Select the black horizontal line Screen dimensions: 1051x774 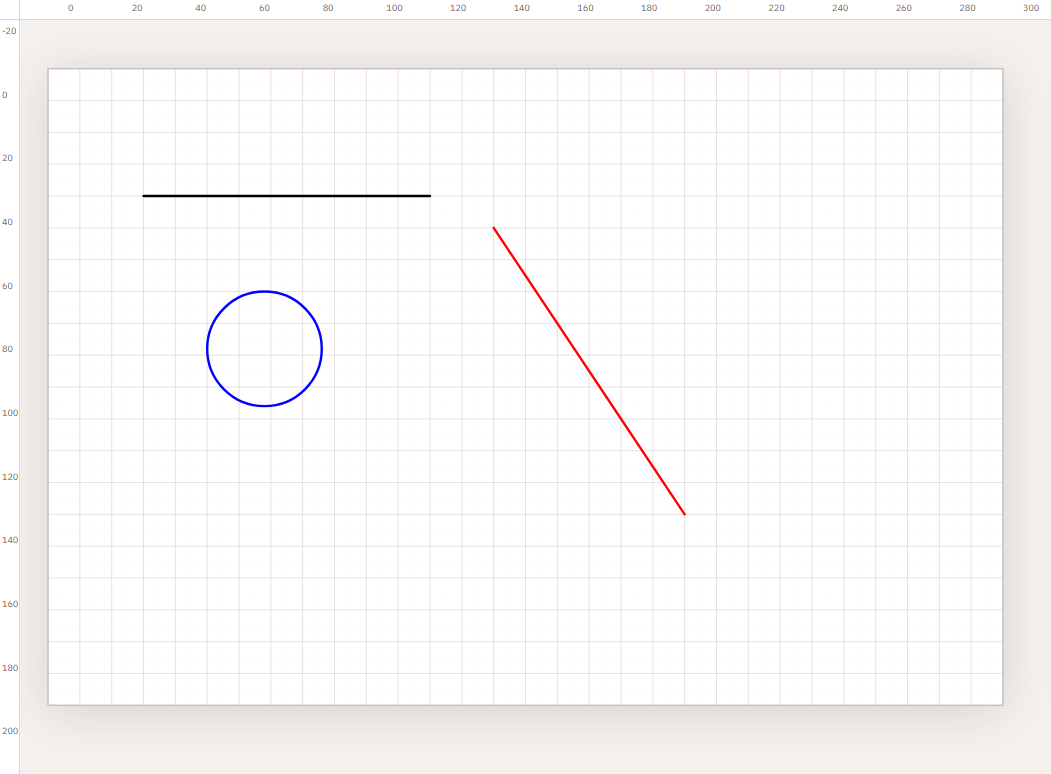pos(286,196)
